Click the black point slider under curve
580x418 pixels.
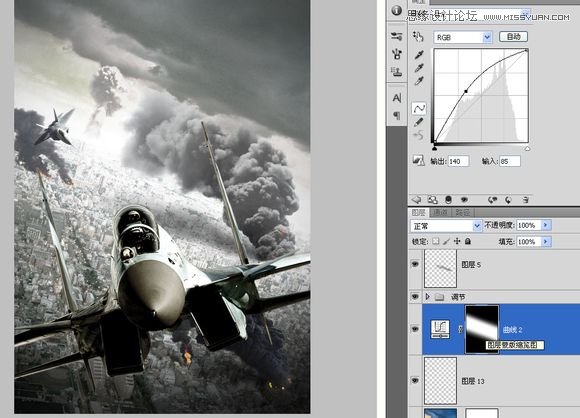click(x=435, y=148)
